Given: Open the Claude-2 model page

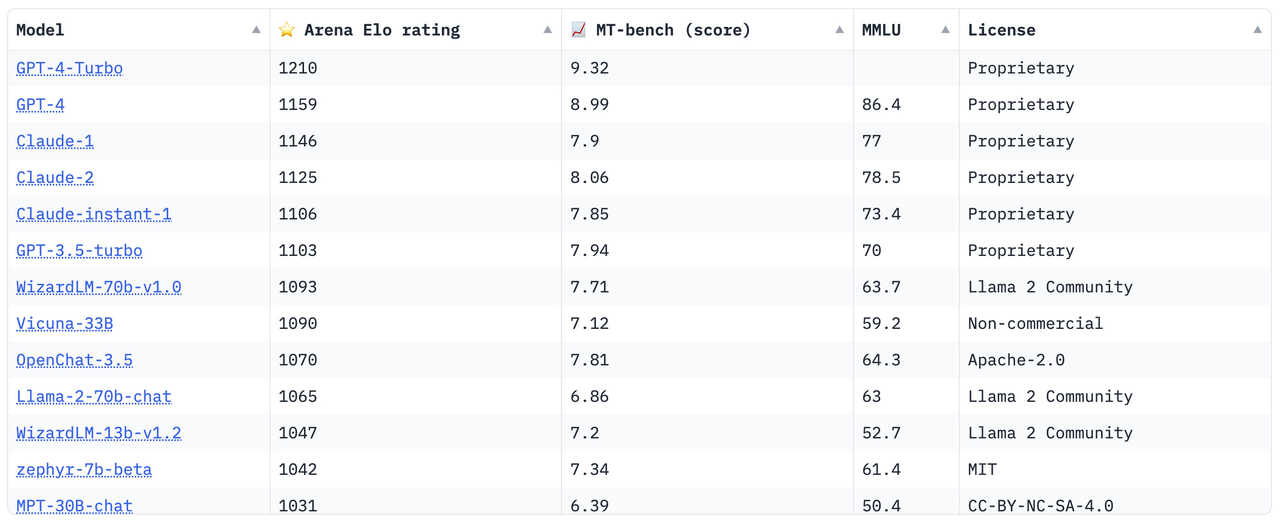Looking at the screenshot, I should (x=55, y=177).
